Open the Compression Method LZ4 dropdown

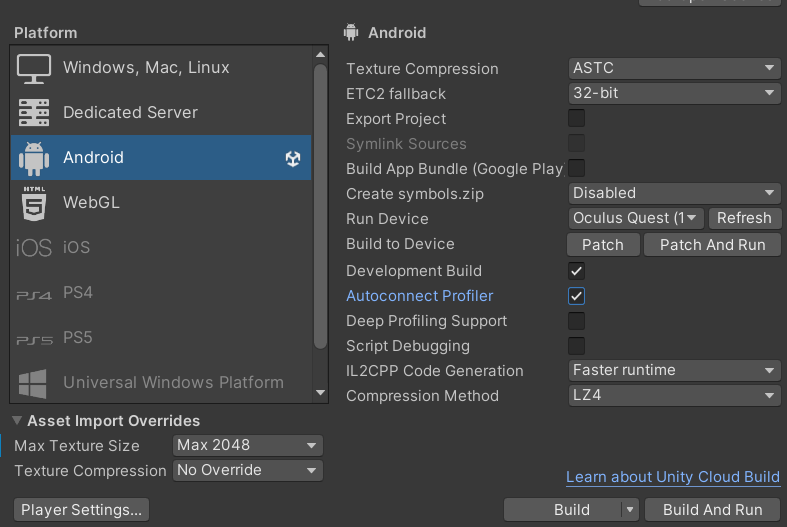[675, 396]
